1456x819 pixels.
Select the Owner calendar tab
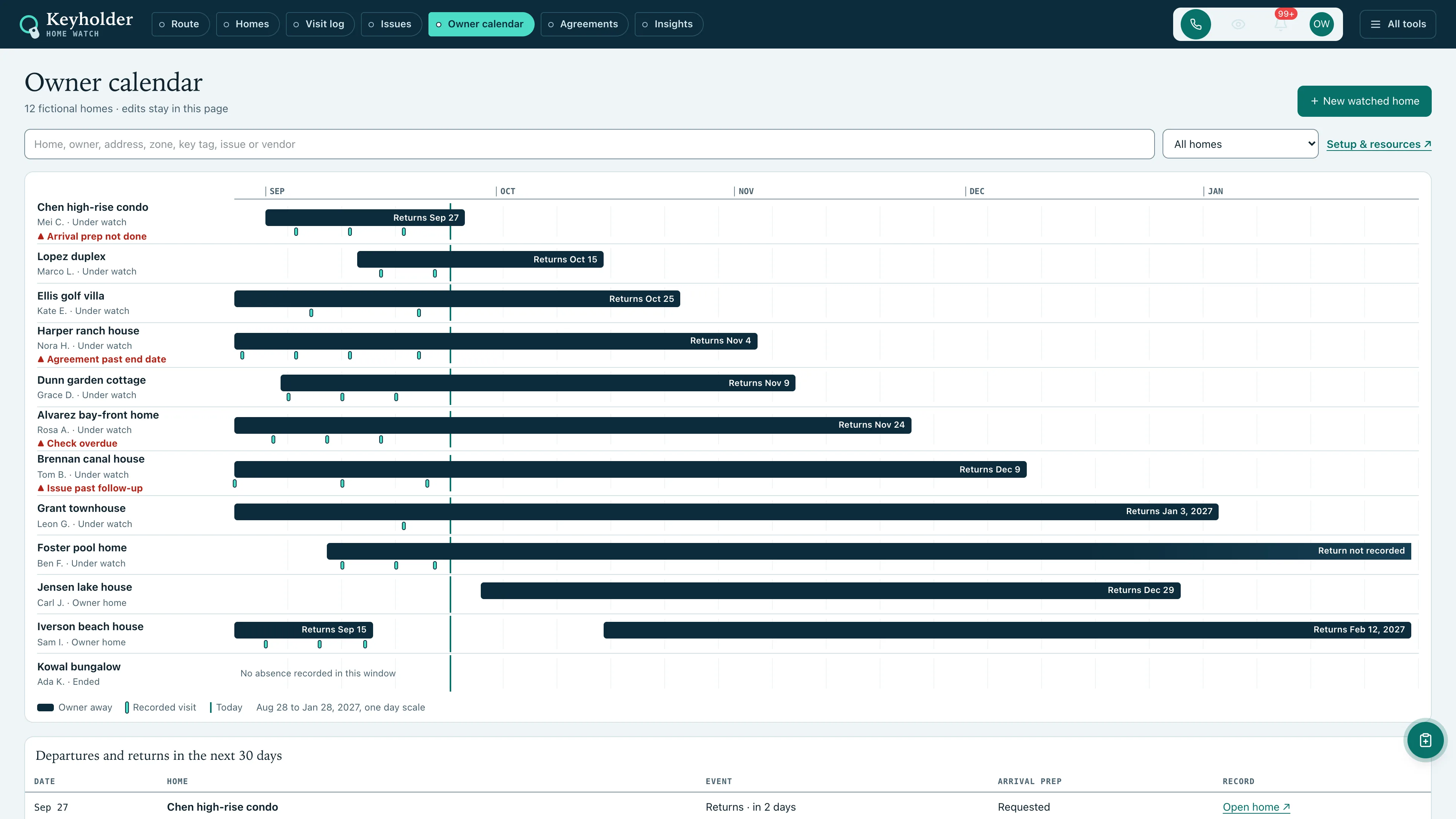(481, 24)
